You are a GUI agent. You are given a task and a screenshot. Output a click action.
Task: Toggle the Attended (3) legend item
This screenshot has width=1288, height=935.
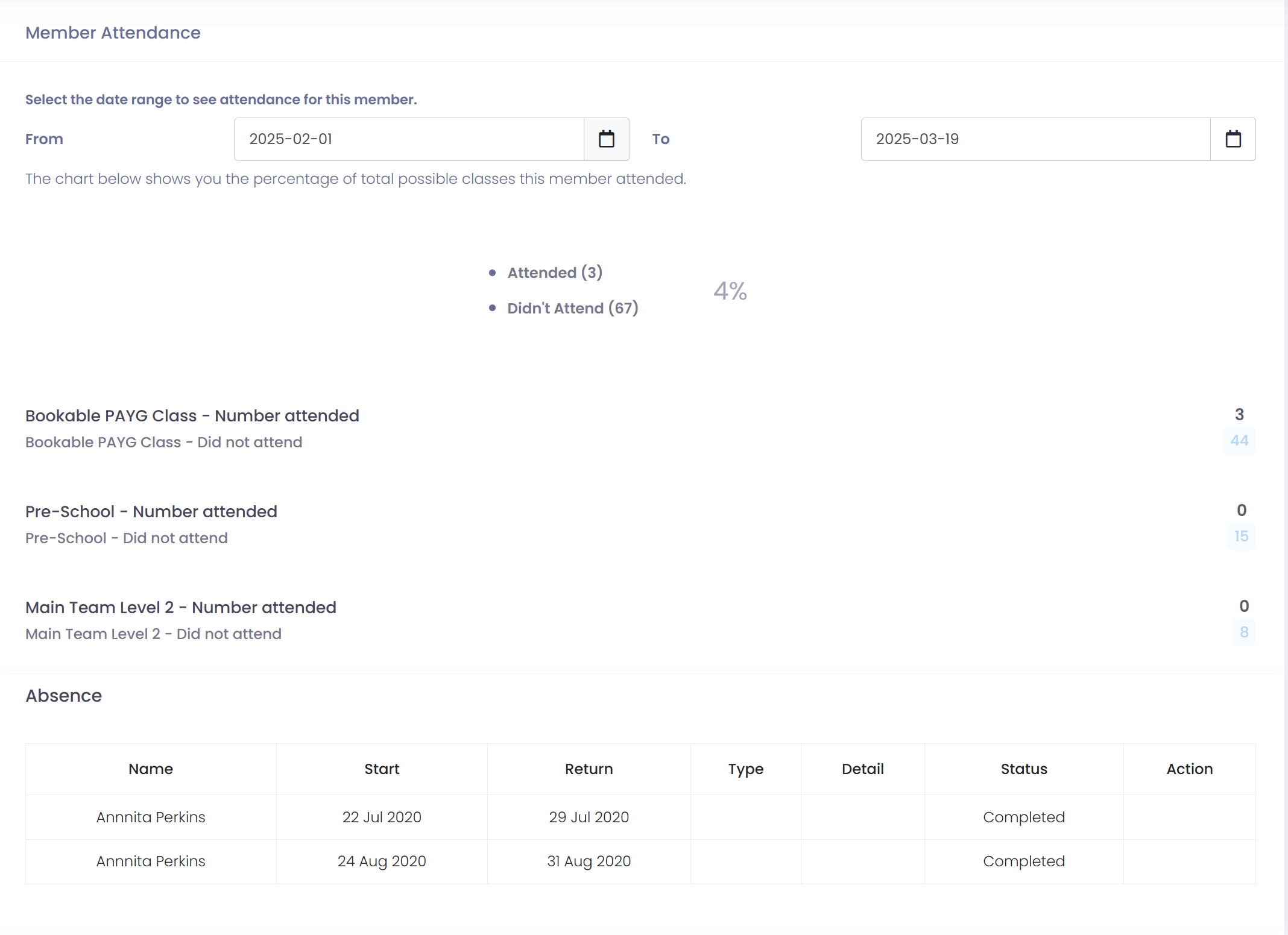pyautogui.click(x=554, y=273)
